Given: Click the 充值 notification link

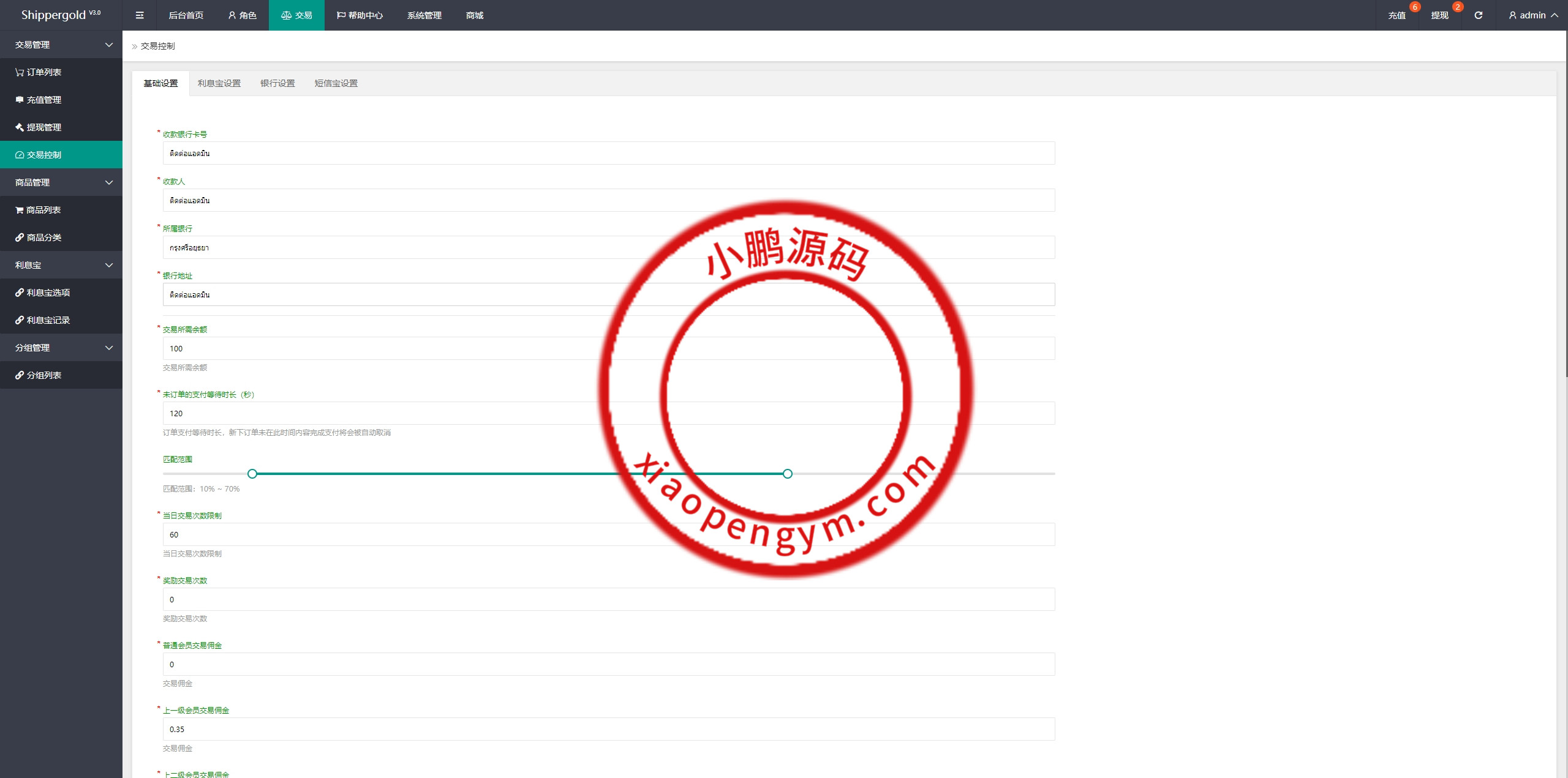Looking at the screenshot, I should click(x=1396, y=15).
